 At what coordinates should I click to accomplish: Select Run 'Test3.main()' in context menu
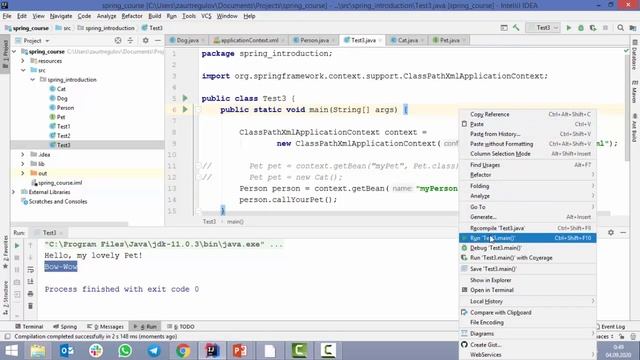click(528, 238)
